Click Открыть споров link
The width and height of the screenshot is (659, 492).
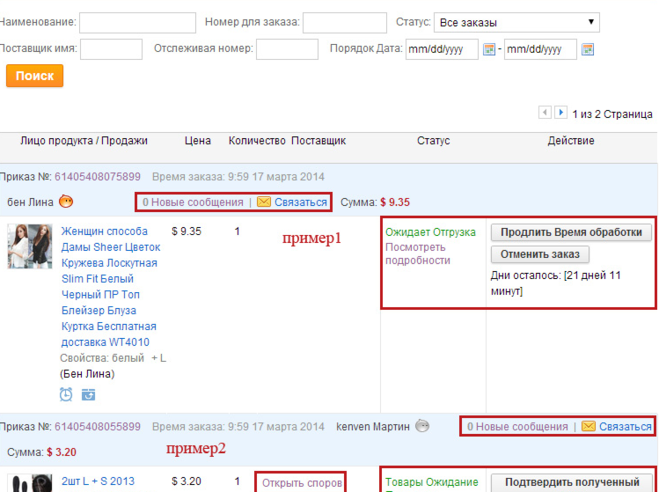301,483
